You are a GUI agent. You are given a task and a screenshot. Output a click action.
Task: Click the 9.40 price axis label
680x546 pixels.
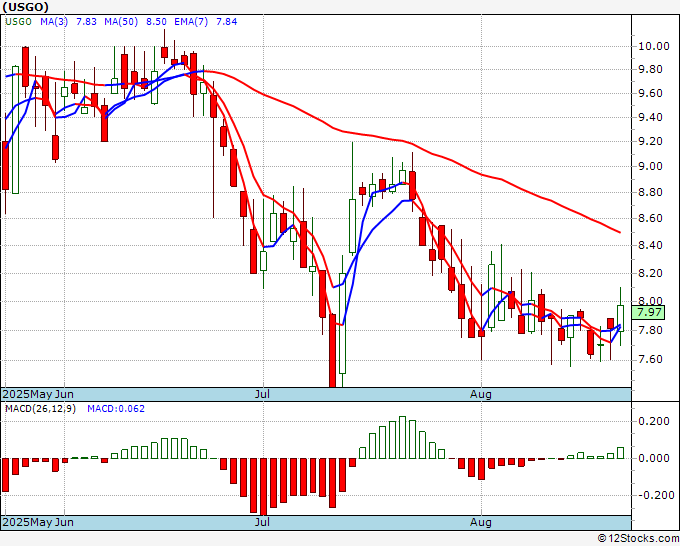(x=649, y=117)
